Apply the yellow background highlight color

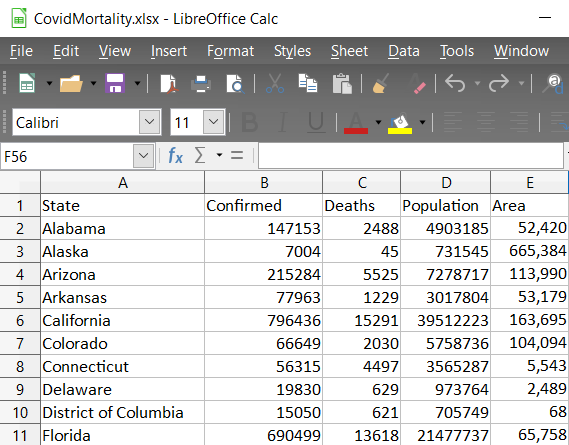[400, 124]
